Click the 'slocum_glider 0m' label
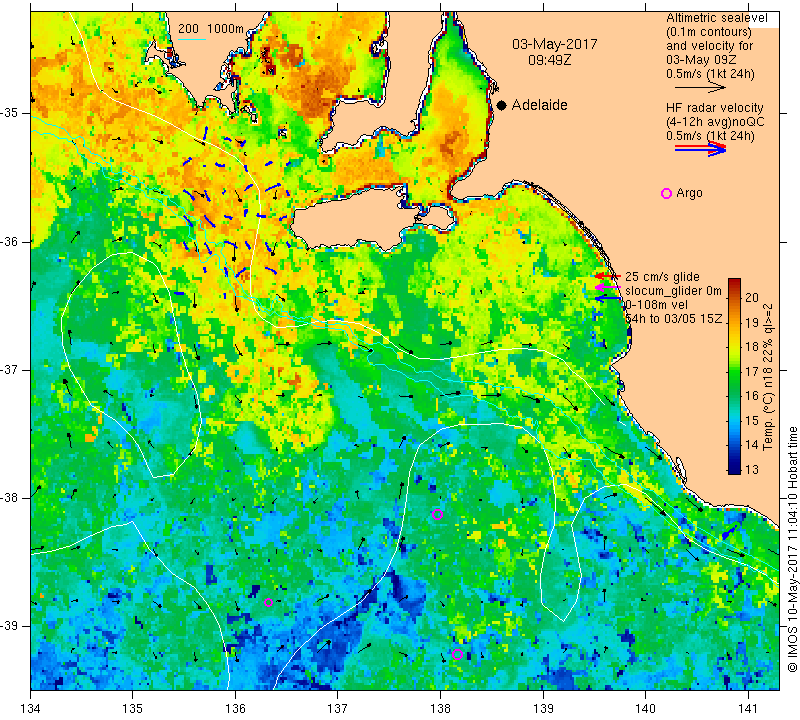This screenshot has height=720, width=800. click(x=673, y=291)
